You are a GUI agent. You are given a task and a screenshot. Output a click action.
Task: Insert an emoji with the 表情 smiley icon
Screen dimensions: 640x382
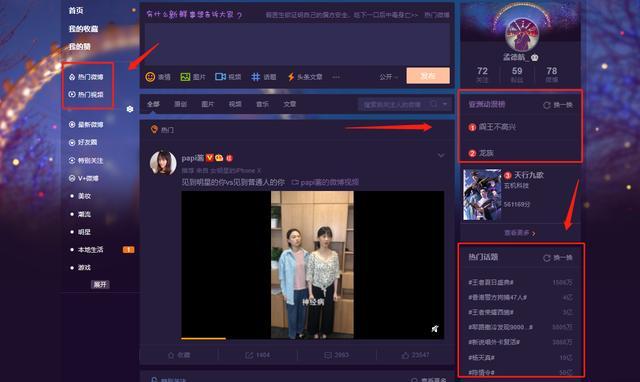[x=150, y=77]
